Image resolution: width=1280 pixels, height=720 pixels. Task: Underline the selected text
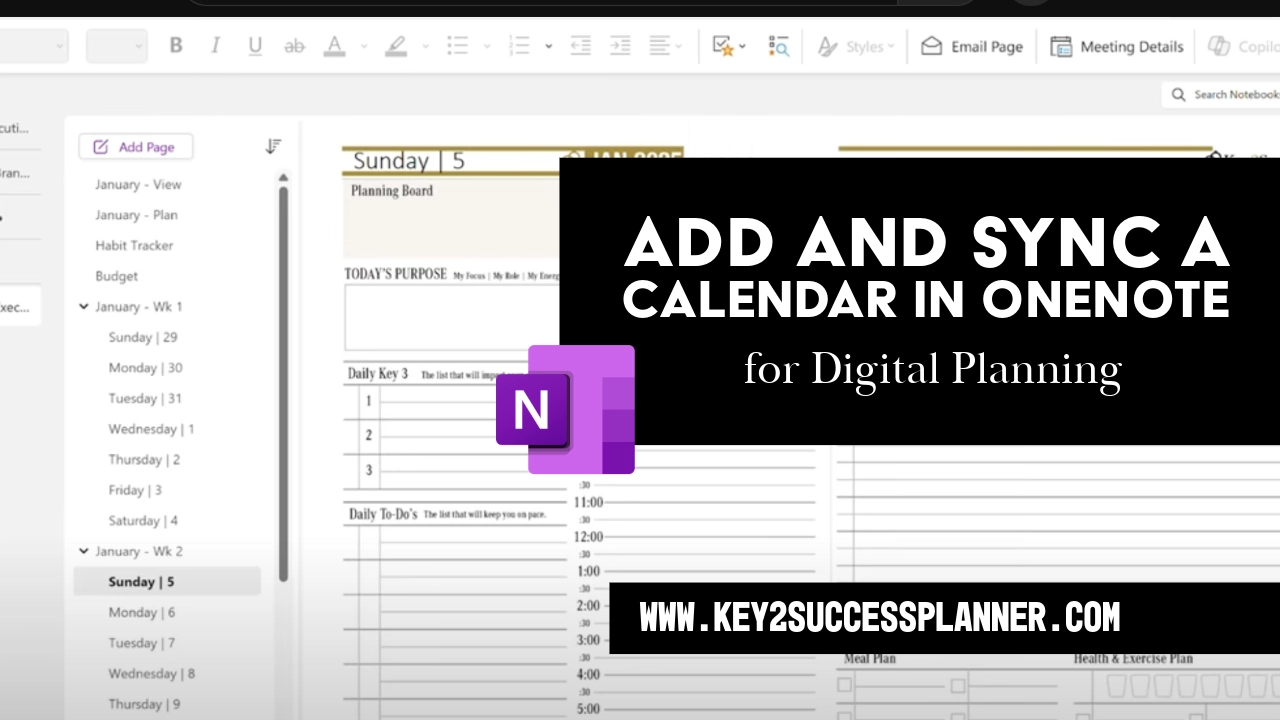click(255, 46)
